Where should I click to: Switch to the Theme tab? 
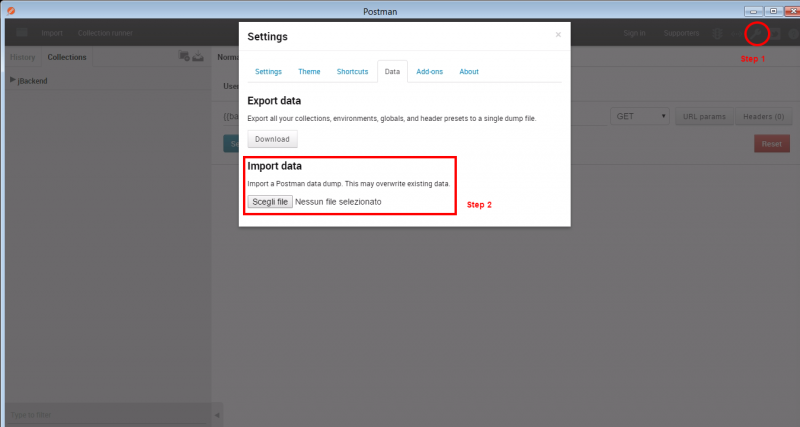(309, 71)
